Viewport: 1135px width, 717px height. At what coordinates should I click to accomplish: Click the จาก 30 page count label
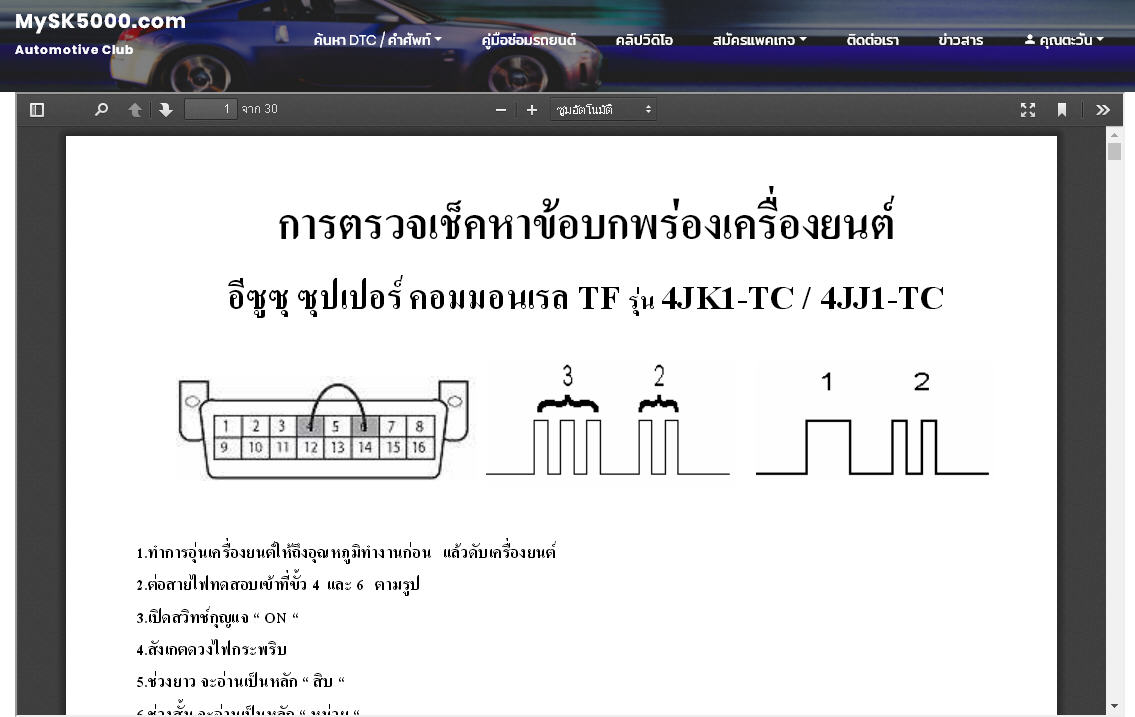[x=260, y=109]
